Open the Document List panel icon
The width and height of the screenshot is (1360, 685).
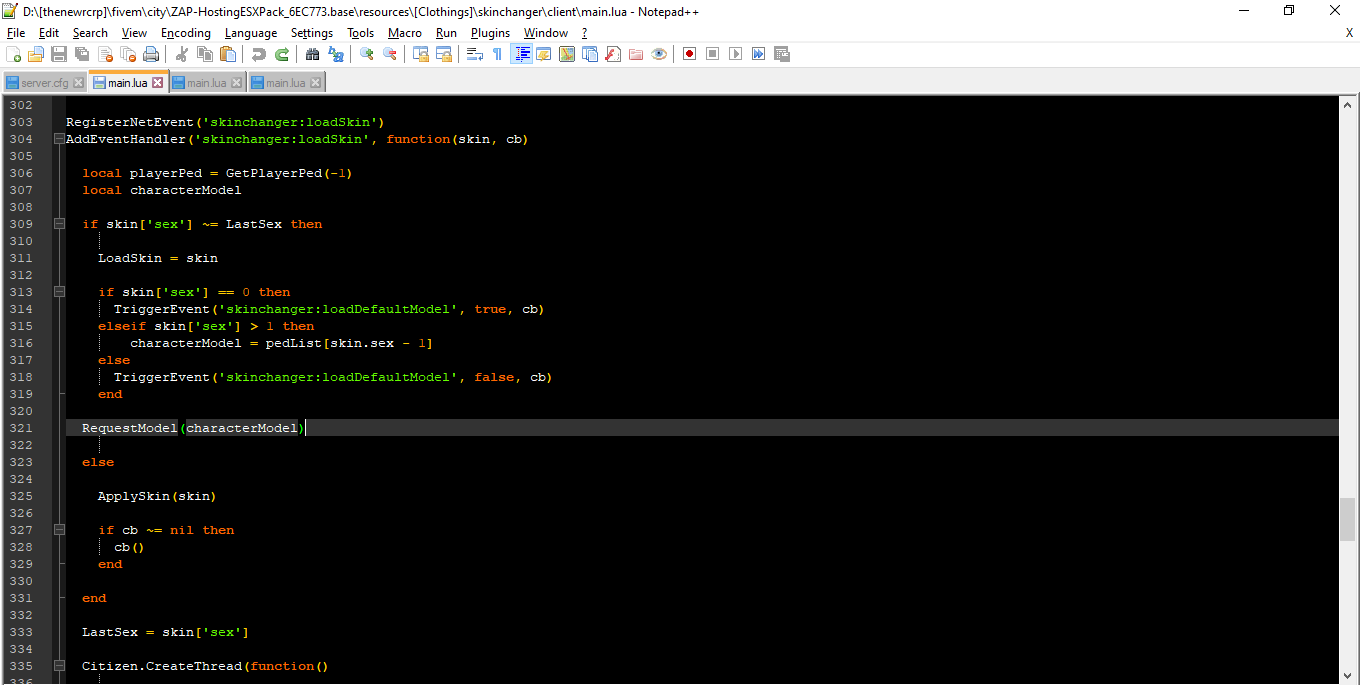(590, 54)
